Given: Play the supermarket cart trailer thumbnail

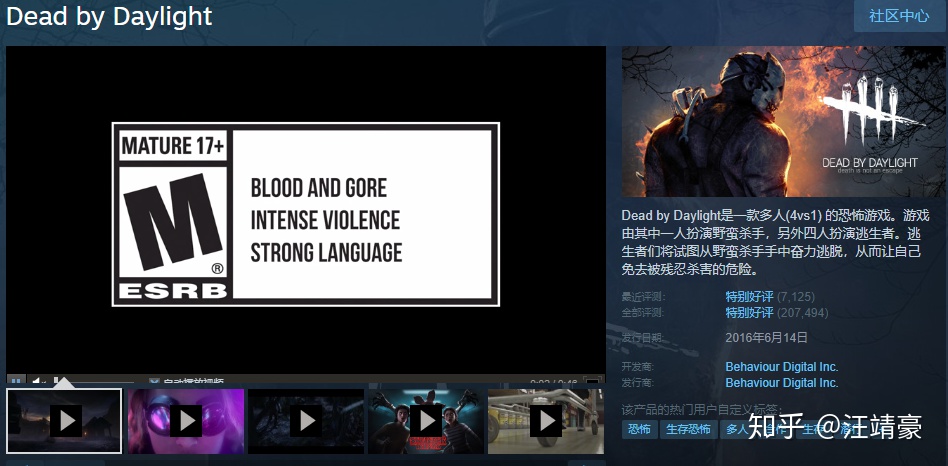Looking at the screenshot, I should pyautogui.click(x=546, y=421).
